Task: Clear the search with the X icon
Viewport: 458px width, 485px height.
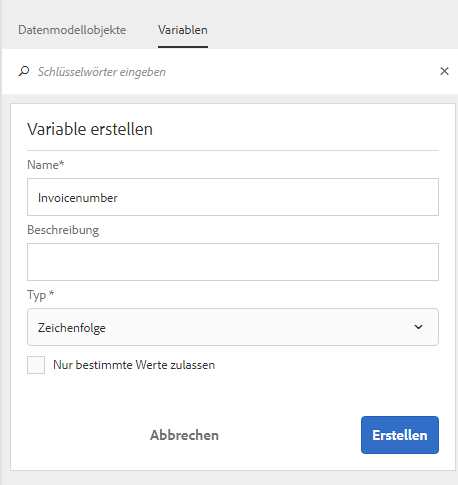Action: point(444,71)
